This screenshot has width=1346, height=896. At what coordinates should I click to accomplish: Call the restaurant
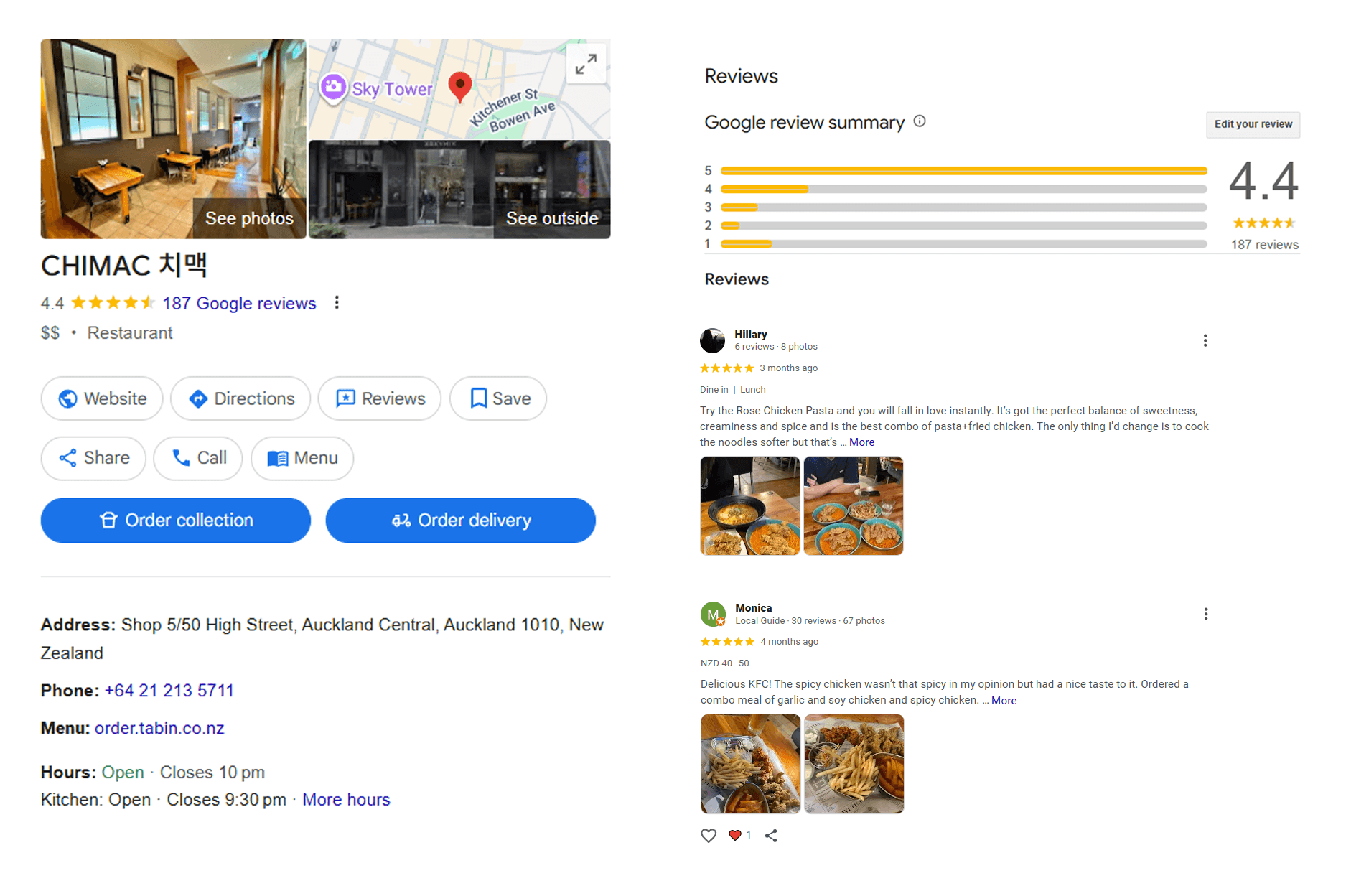pyautogui.click(x=198, y=458)
